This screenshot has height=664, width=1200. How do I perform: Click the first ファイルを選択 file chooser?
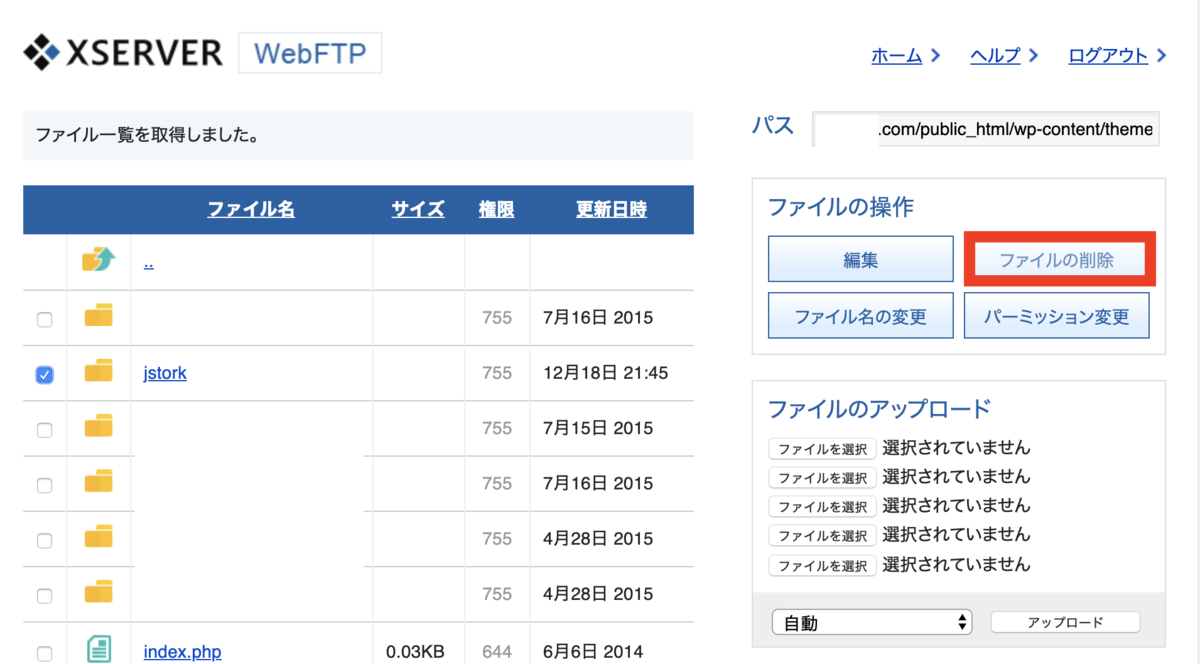[x=822, y=449]
